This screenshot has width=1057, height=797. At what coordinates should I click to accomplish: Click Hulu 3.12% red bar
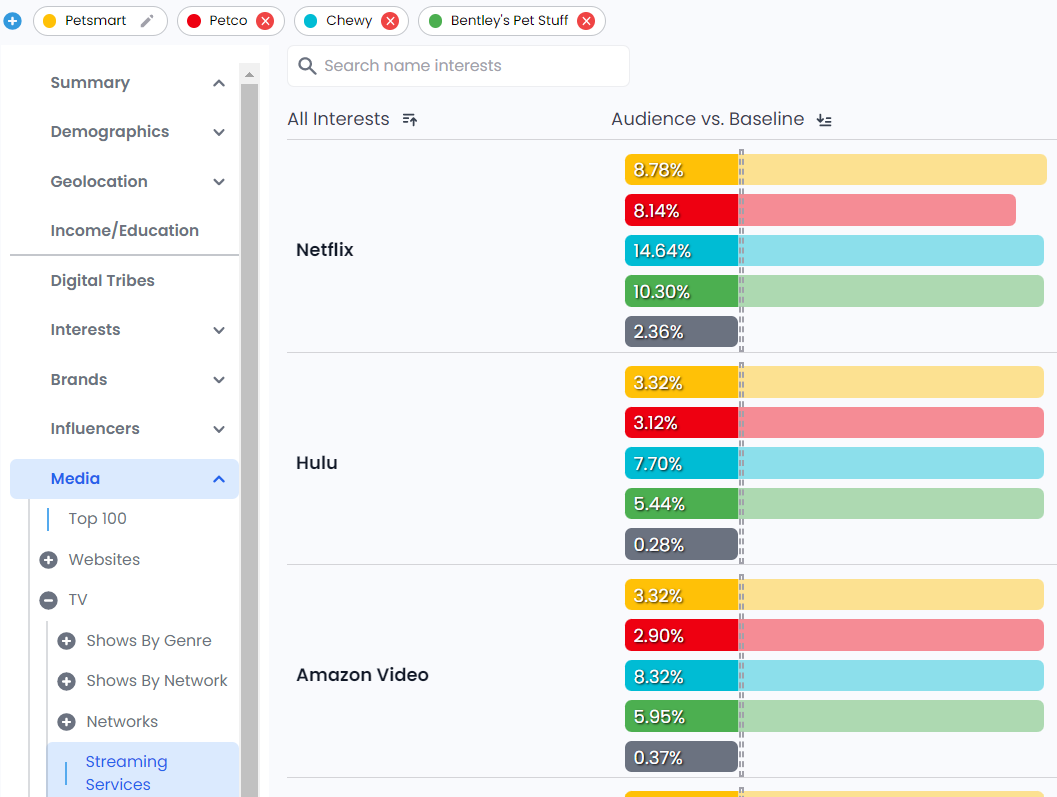pyautogui.click(x=835, y=423)
